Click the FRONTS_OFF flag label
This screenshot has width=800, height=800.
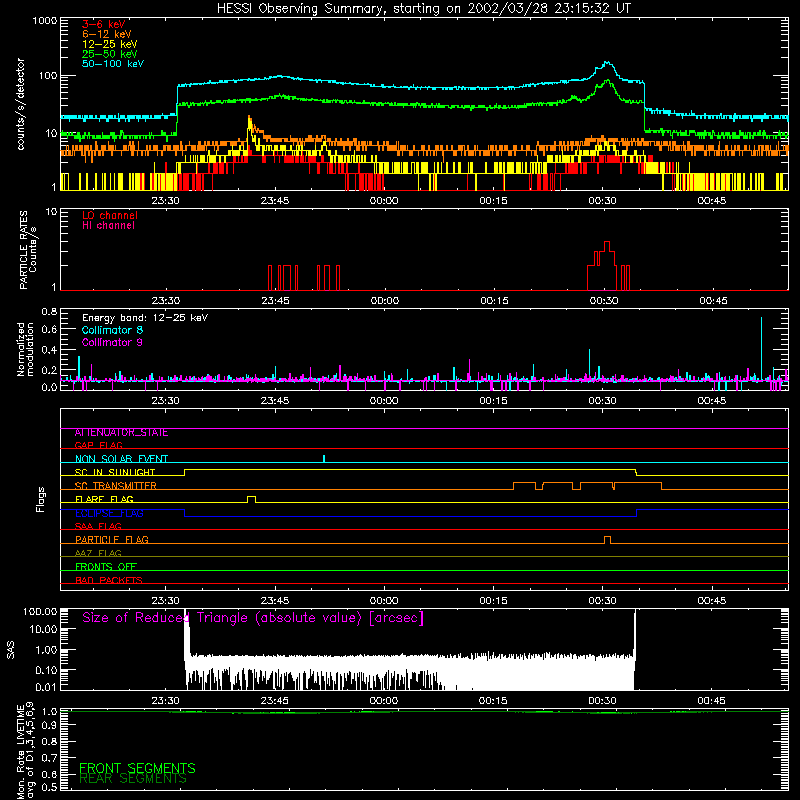106,566
